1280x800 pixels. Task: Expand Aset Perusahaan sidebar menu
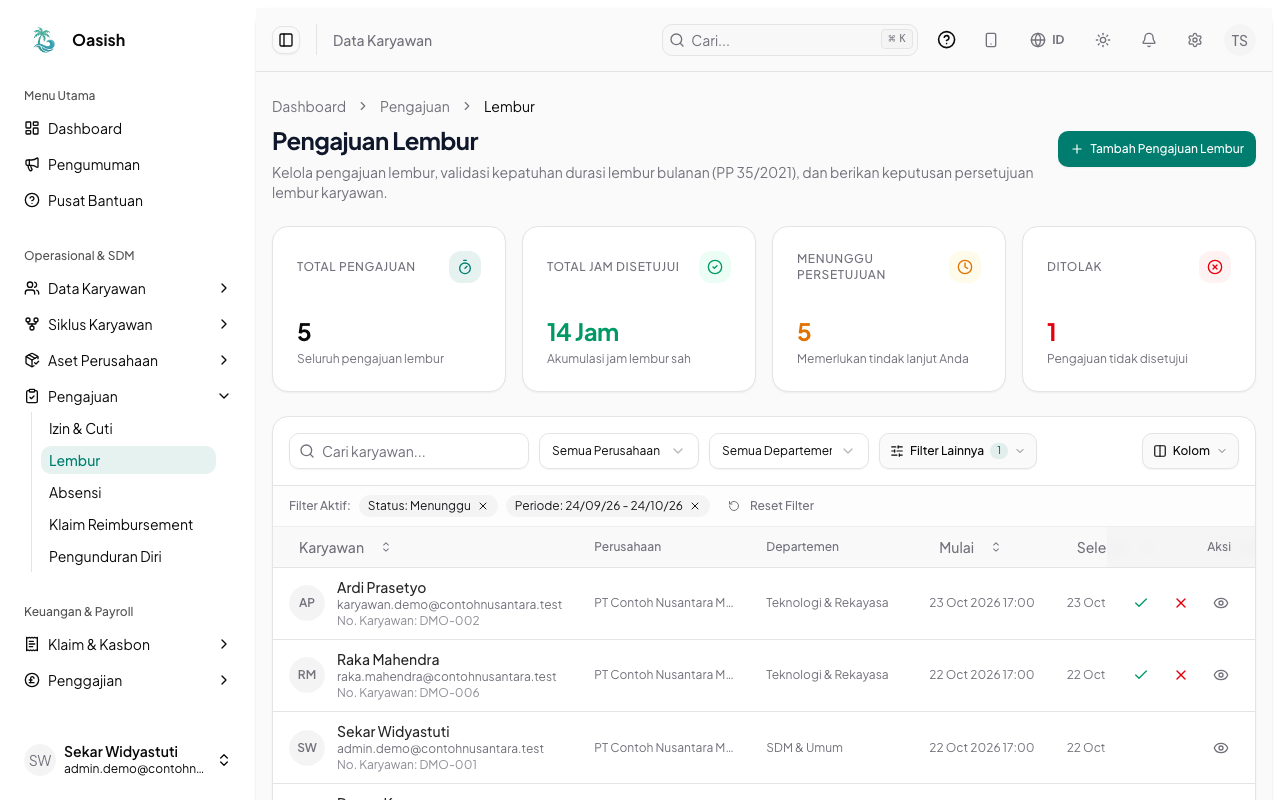[x=128, y=361]
